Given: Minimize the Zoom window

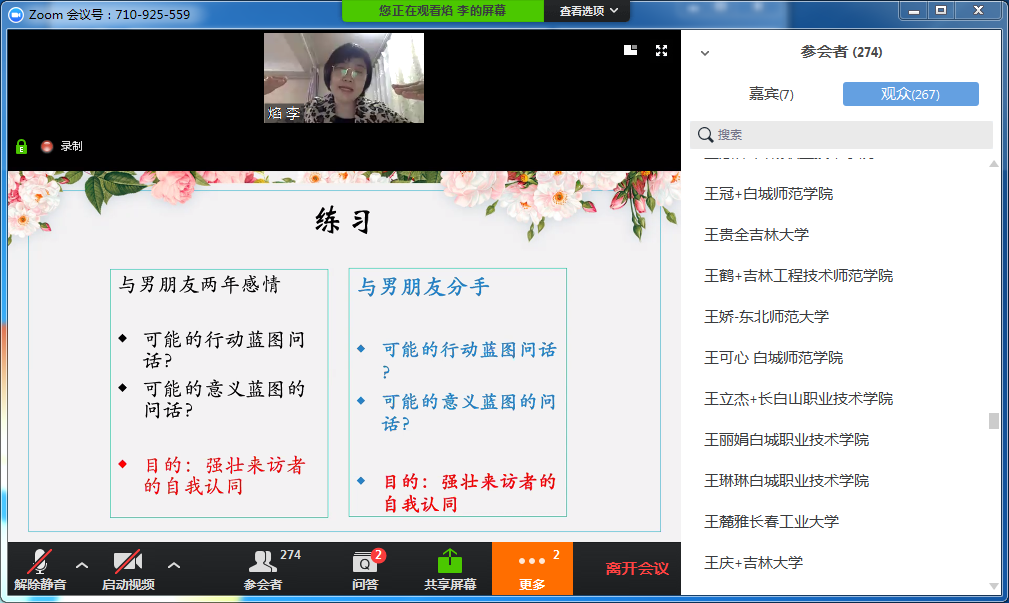Looking at the screenshot, I should [914, 11].
